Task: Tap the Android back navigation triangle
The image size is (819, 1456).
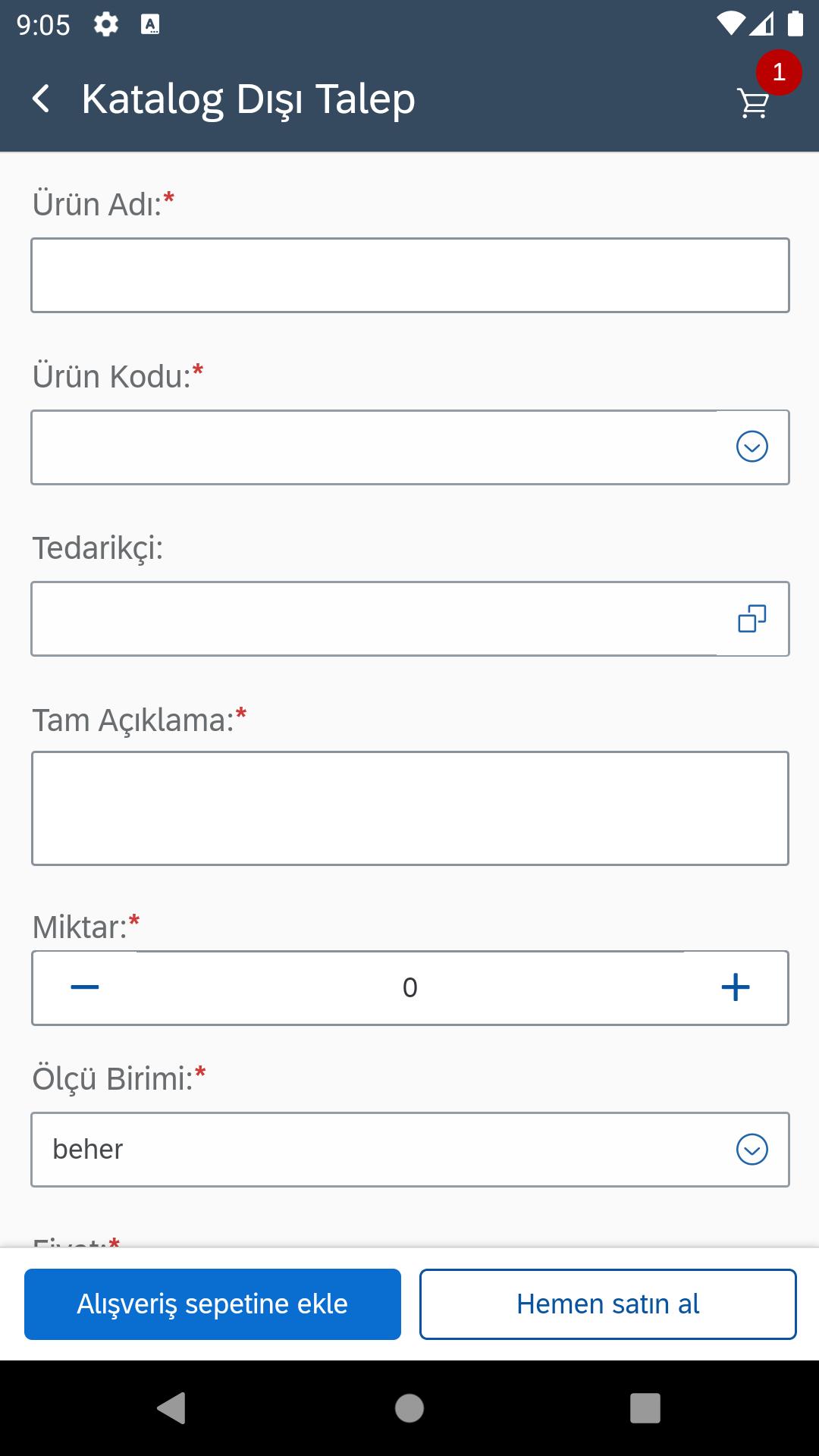Action: tap(172, 1408)
